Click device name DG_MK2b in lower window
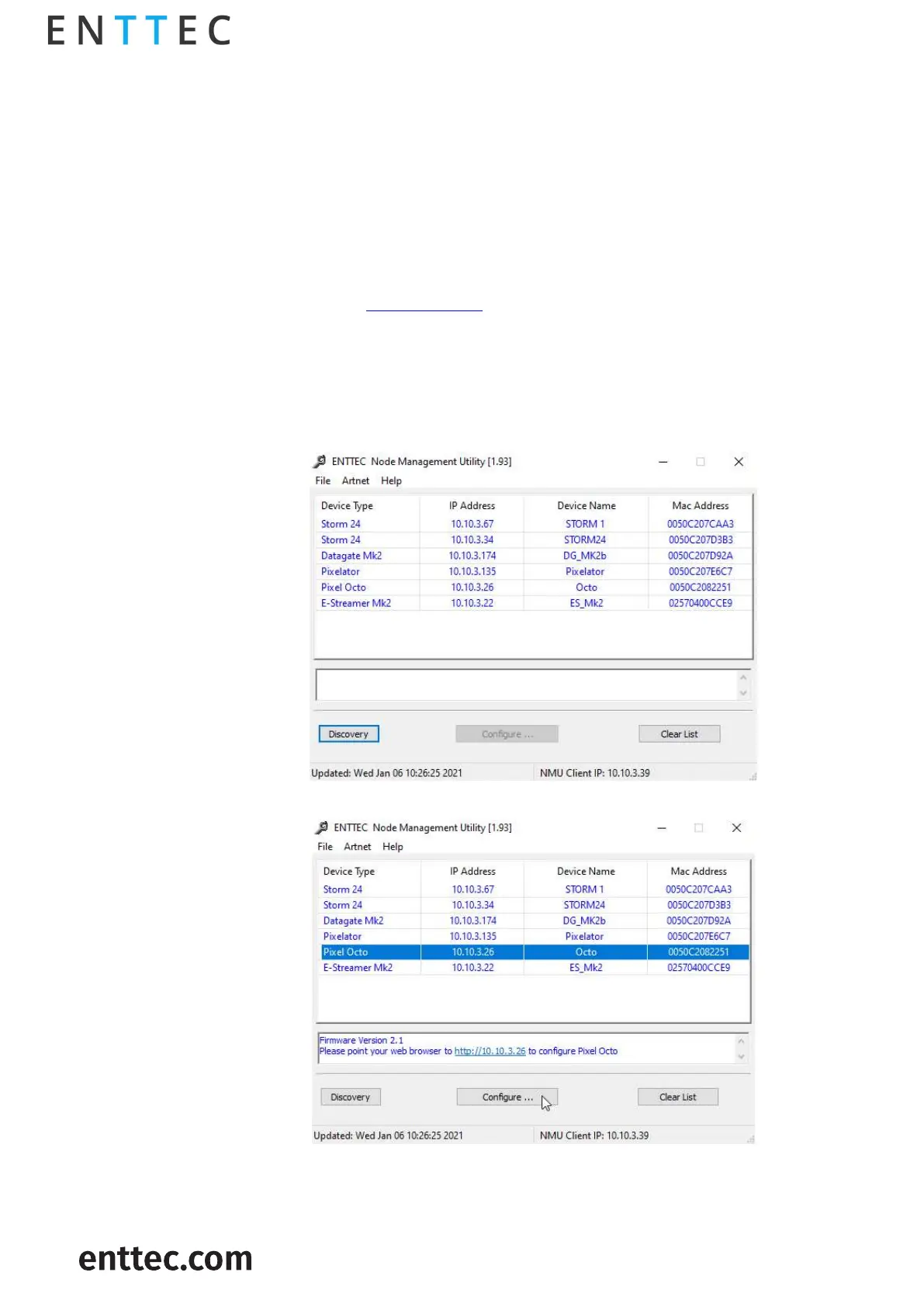The width and height of the screenshot is (924, 1307). [x=584, y=921]
